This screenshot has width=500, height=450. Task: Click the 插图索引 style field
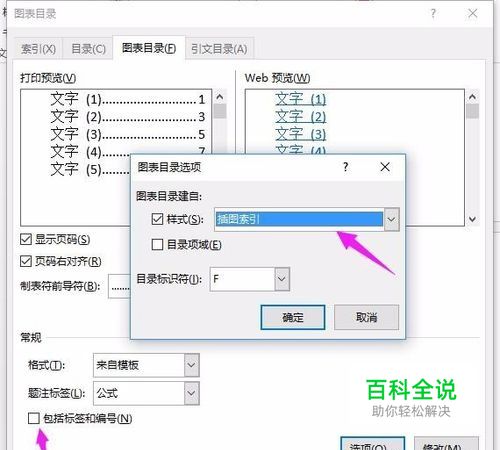(x=299, y=219)
